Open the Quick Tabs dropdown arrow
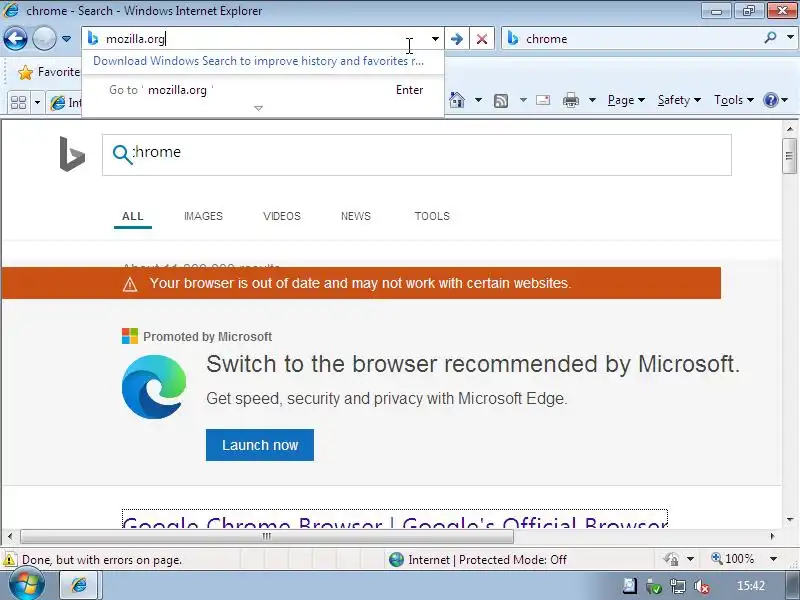Image resolution: width=800 pixels, height=600 pixels. point(37,103)
